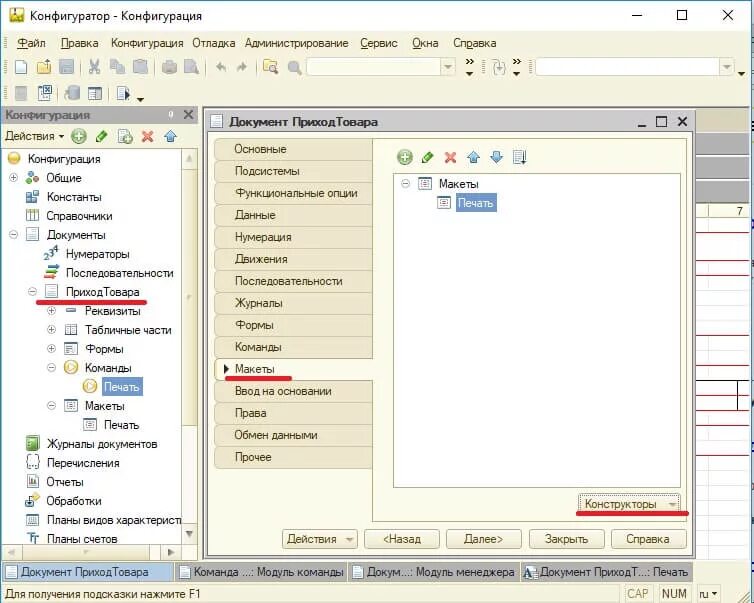Switch to the Движения tab

click(x=293, y=259)
